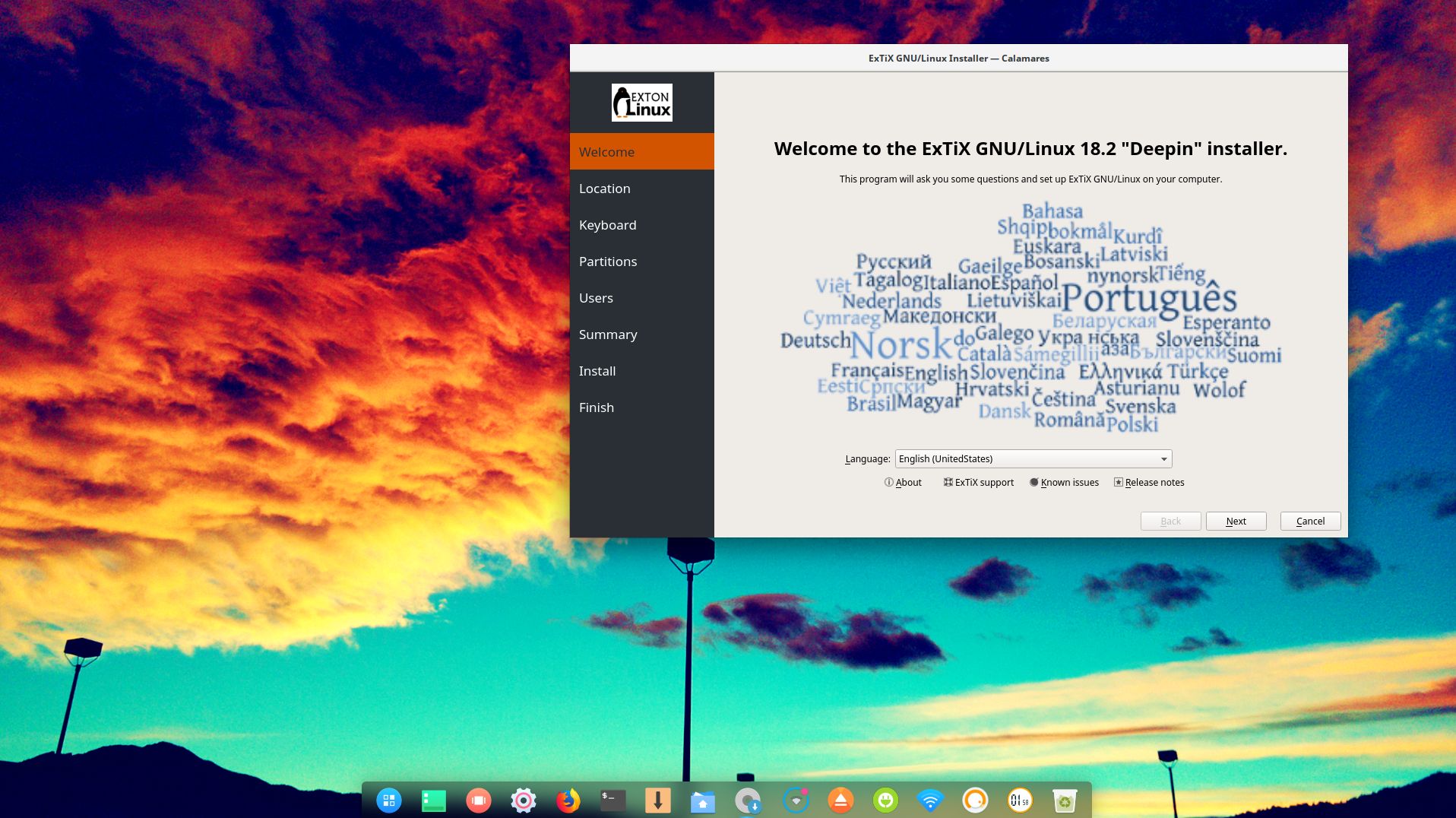This screenshot has height=818, width=1456.
Task: Select the Keyboard step in sidebar
Action: (x=642, y=224)
